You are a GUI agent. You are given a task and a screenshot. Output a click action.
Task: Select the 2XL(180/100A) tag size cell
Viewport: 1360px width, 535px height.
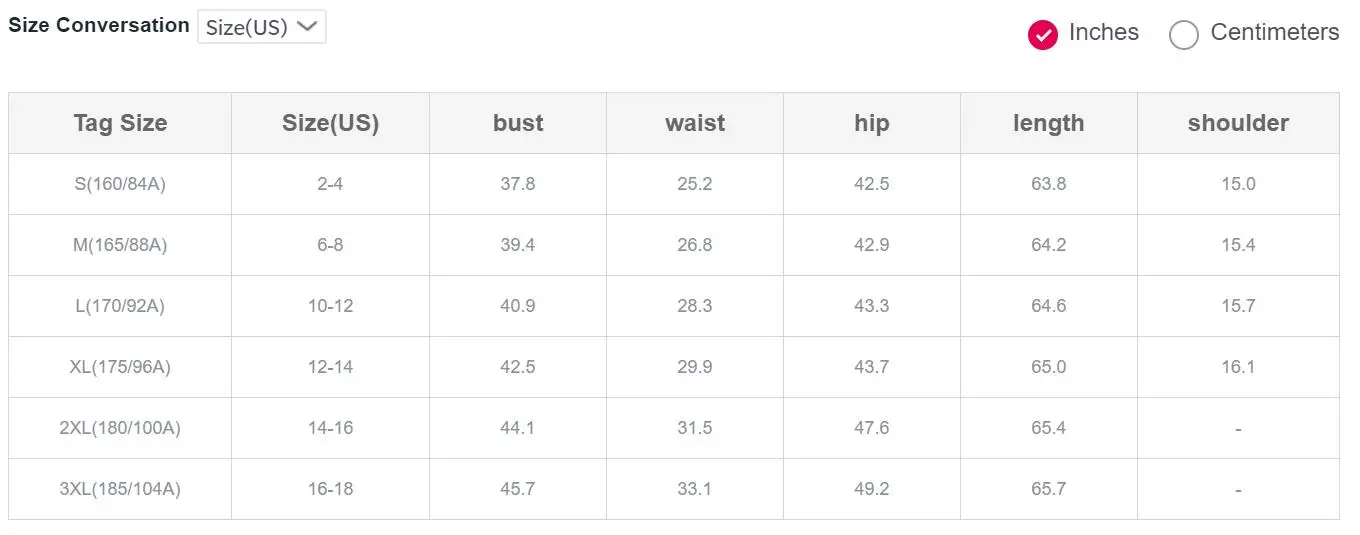tap(120, 428)
